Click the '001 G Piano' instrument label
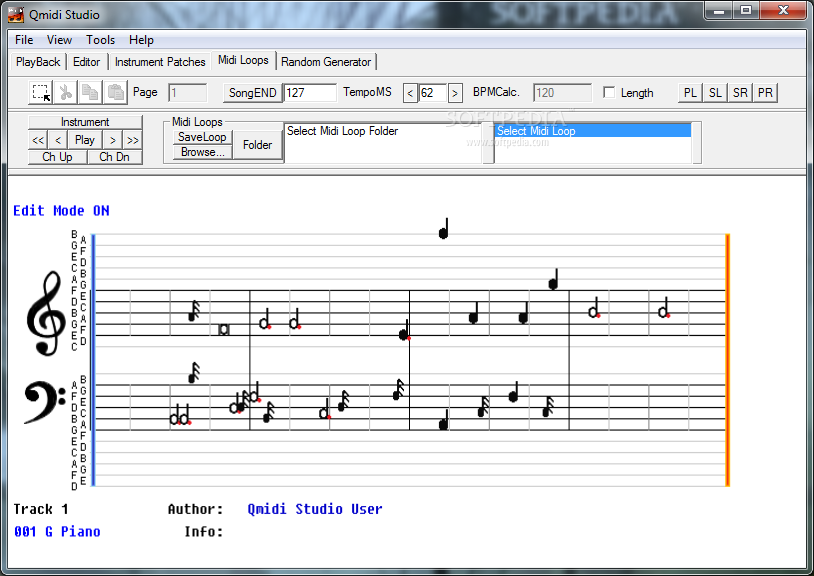The height and width of the screenshot is (576, 814). pos(57,531)
